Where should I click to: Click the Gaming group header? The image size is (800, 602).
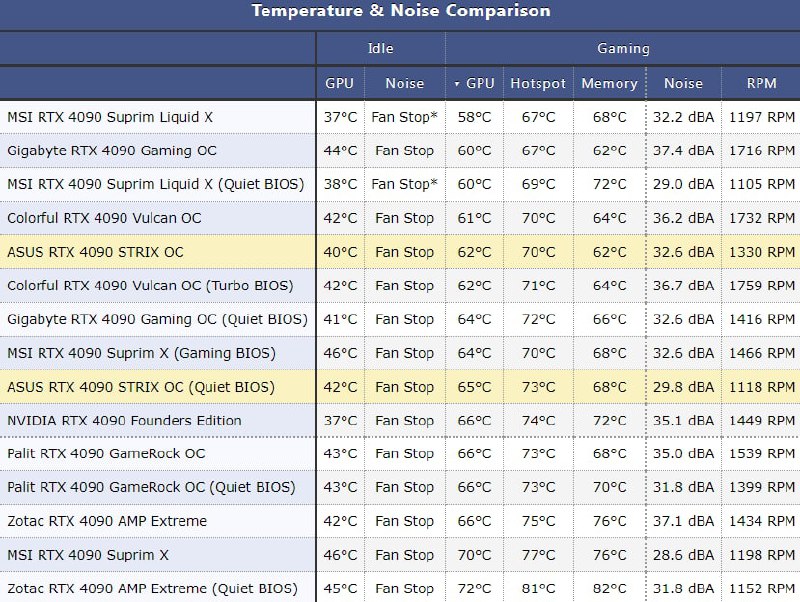(623, 48)
